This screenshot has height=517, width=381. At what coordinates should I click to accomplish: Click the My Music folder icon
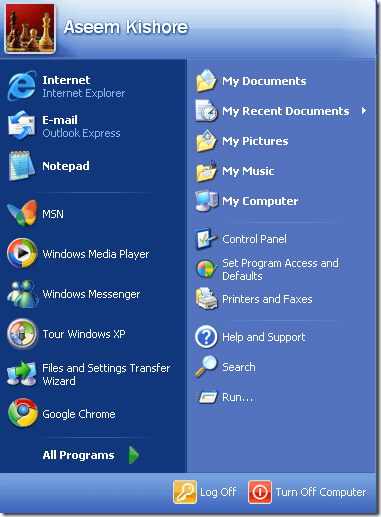[206, 171]
